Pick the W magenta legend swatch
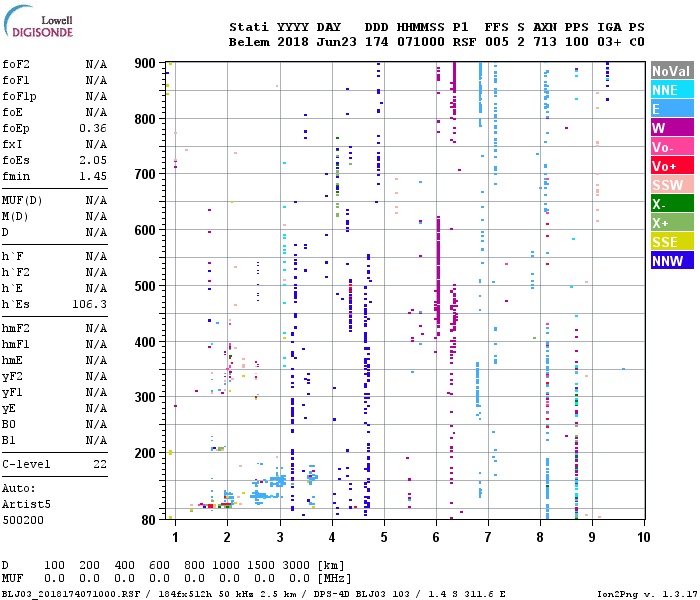Image resolution: width=700 pixels, height=600 pixels. (672, 127)
